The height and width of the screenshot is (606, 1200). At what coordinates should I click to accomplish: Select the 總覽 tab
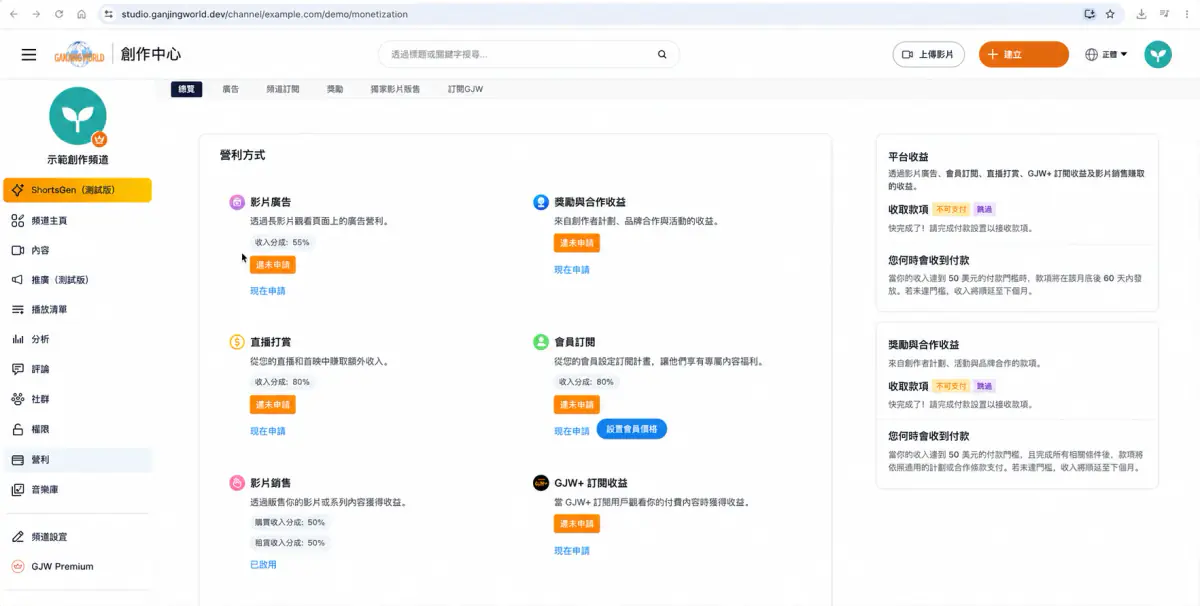tap(187, 89)
